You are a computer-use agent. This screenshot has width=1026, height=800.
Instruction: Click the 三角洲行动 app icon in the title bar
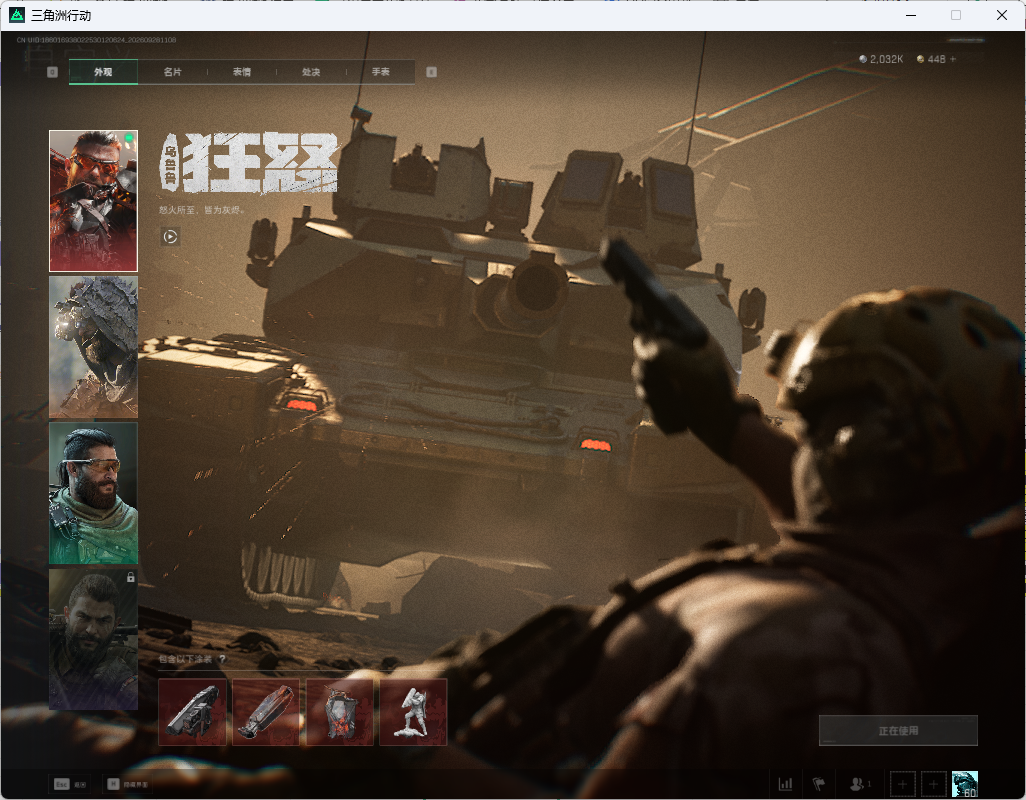pos(17,15)
